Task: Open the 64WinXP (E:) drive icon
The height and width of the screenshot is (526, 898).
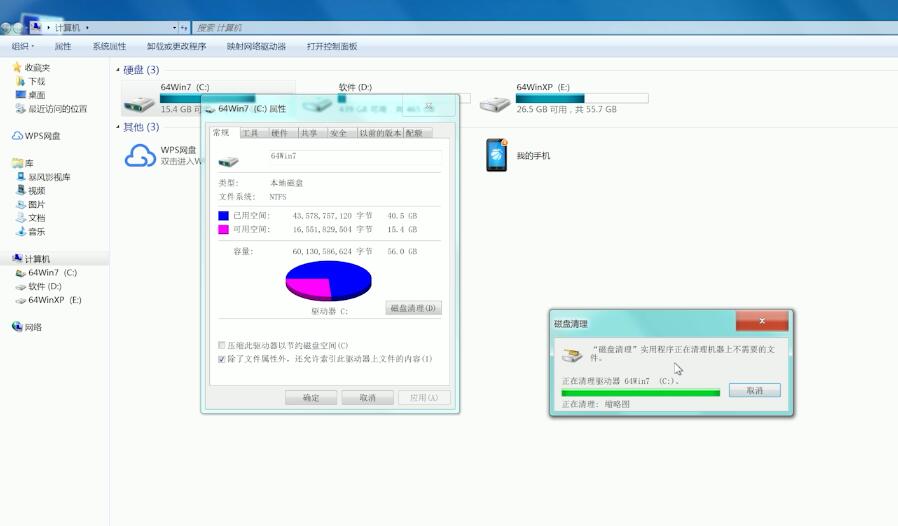Action: [495, 104]
